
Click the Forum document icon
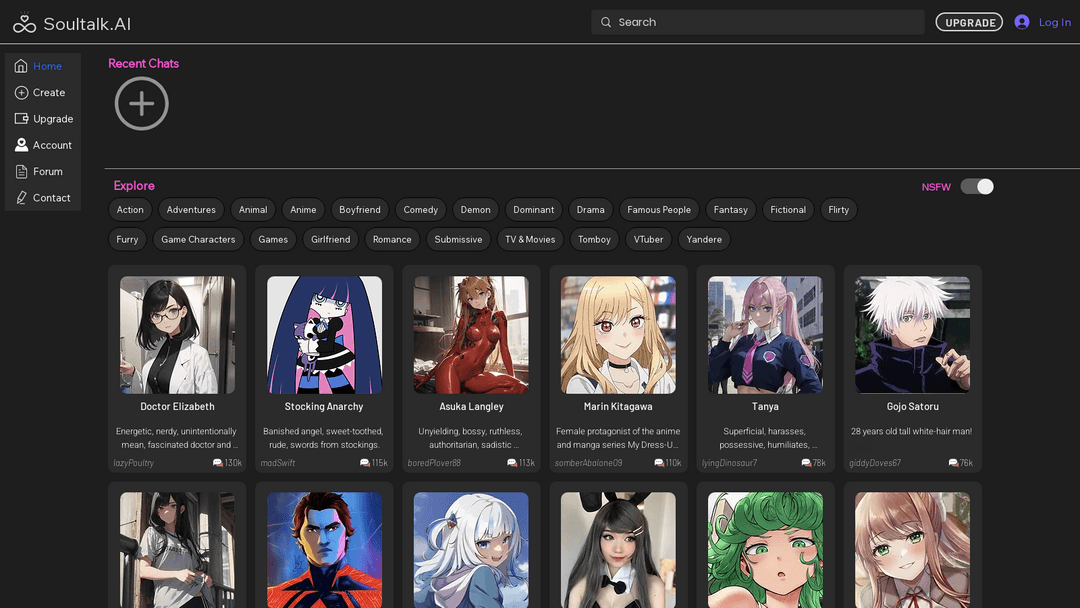tap(21, 172)
